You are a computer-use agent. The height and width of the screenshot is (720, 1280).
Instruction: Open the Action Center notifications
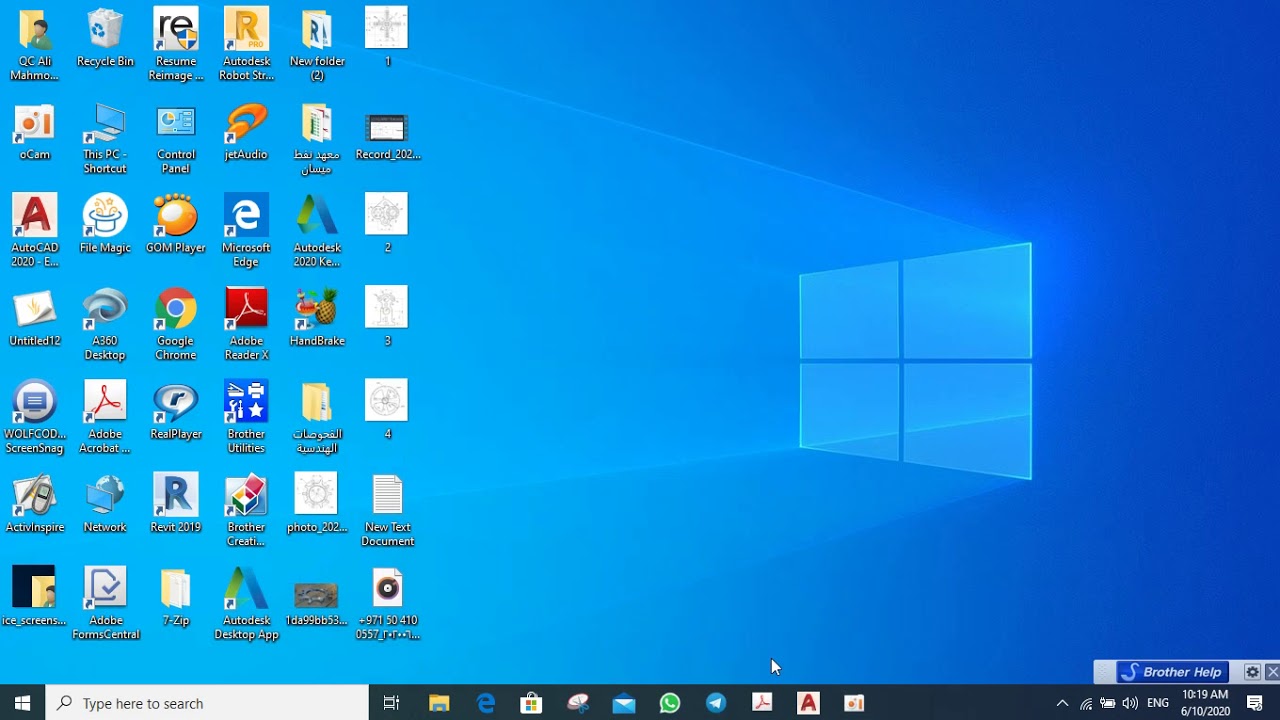pos(1255,703)
